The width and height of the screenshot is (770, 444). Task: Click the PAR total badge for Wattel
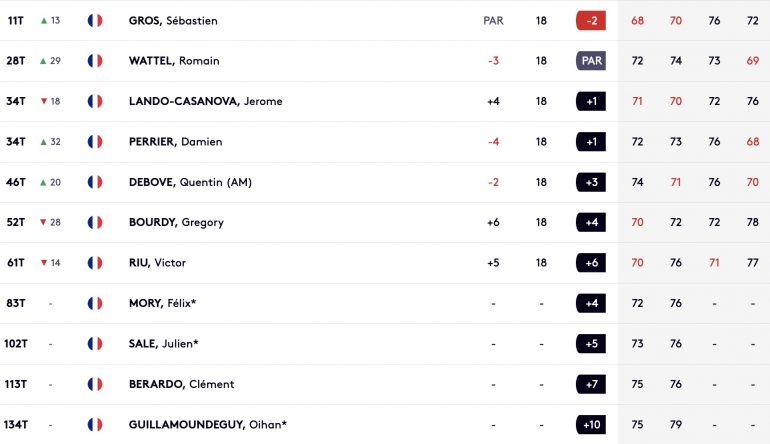pyautogui.click(x=591, y=61)
